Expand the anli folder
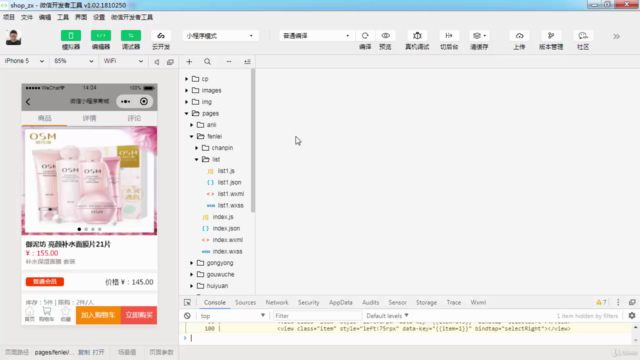640x360 pixels. click(x=191, y=125)
